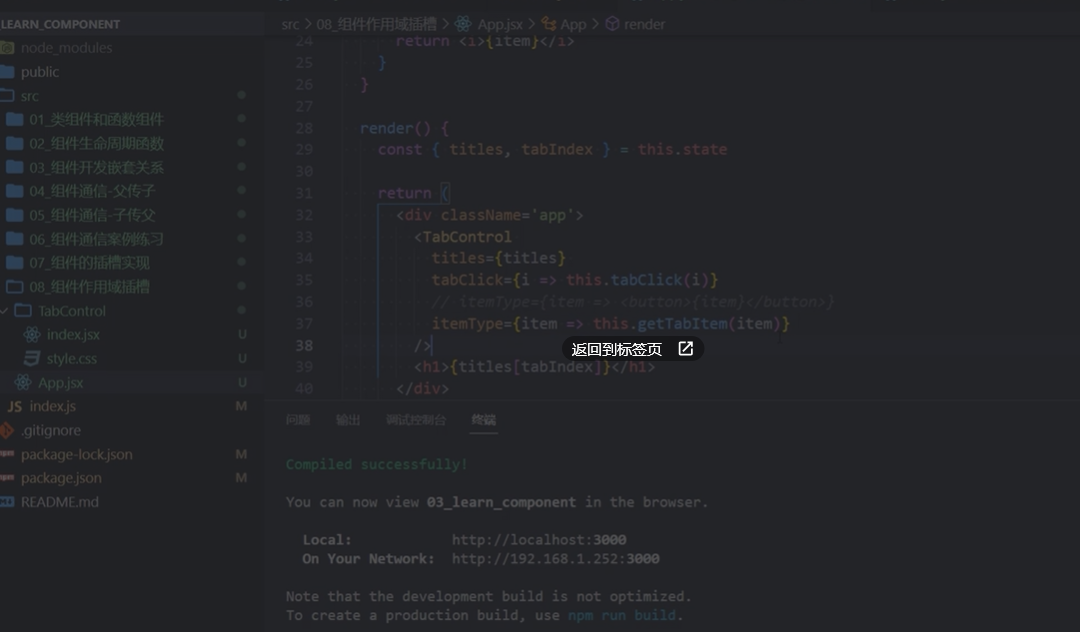Open package-lock.json file
Screen dimensions: 1080x632
tap(76, 454)
